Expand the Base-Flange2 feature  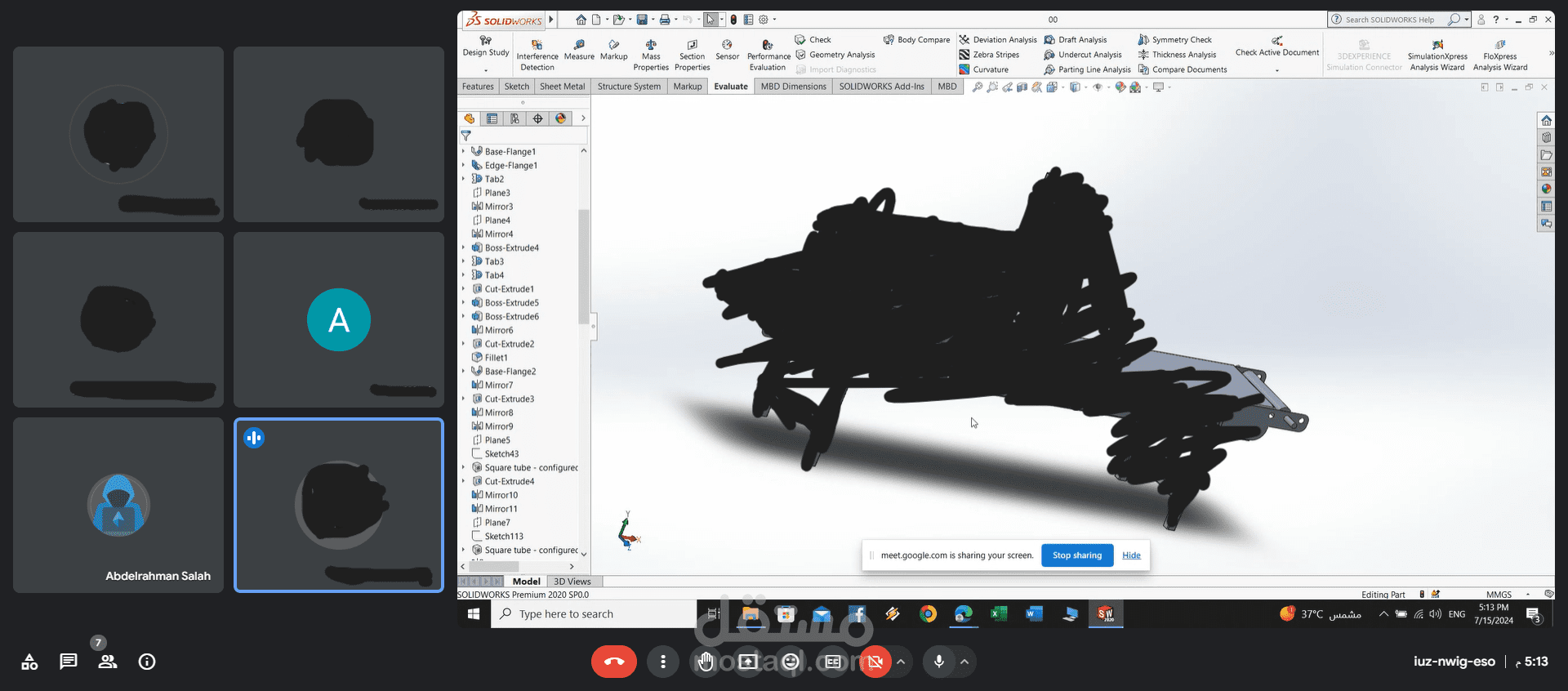463,371
